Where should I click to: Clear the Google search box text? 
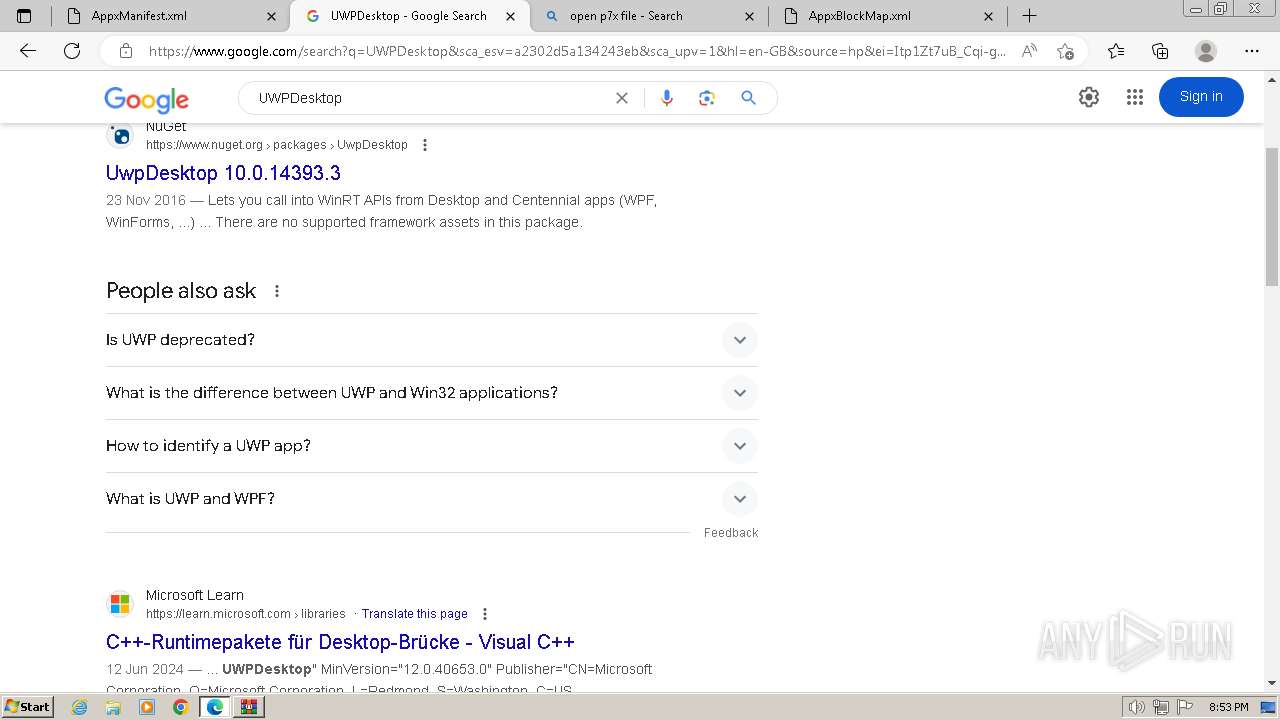pos(622,98)
